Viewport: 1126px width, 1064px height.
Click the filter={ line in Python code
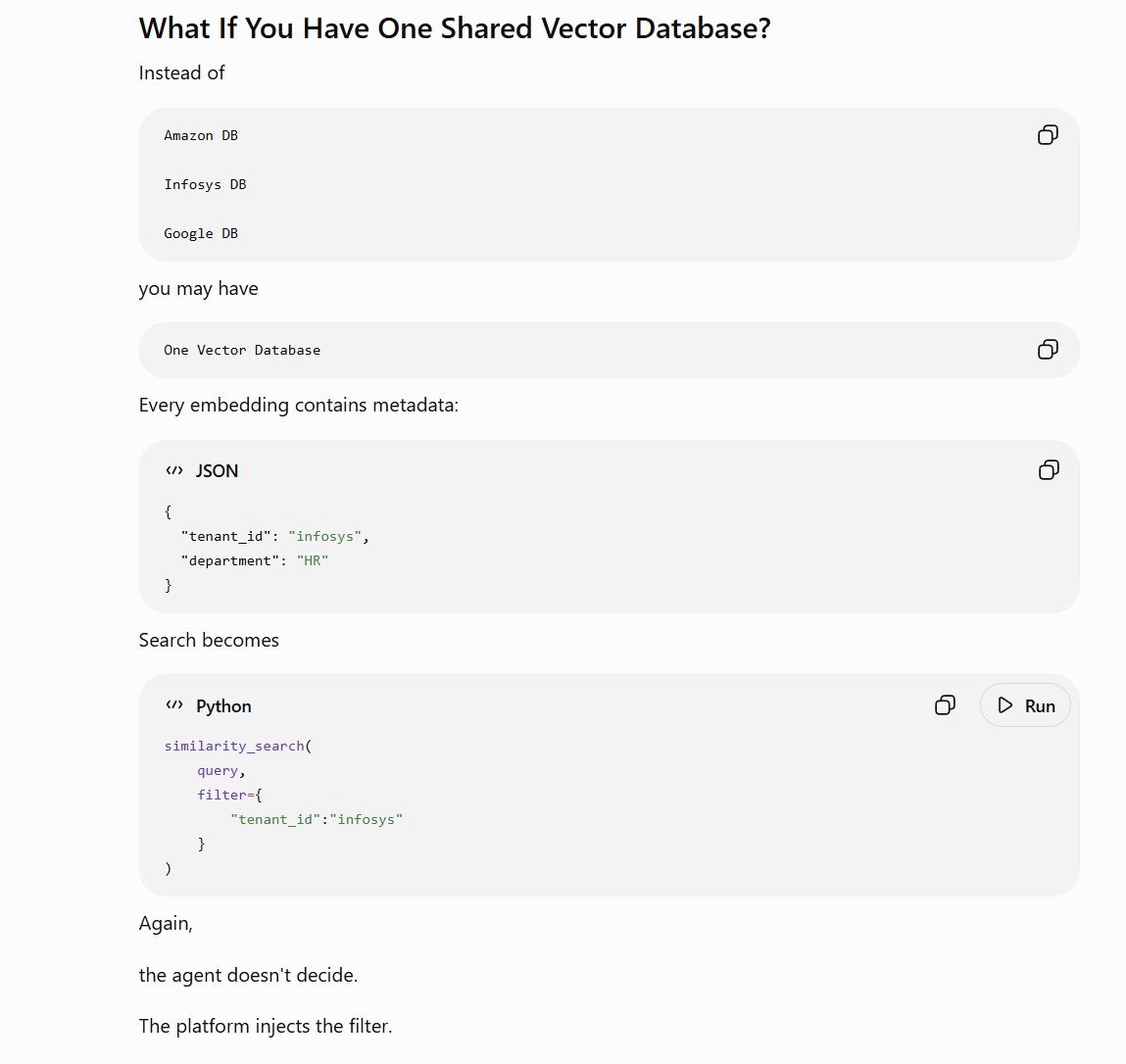tap(229, 795)
